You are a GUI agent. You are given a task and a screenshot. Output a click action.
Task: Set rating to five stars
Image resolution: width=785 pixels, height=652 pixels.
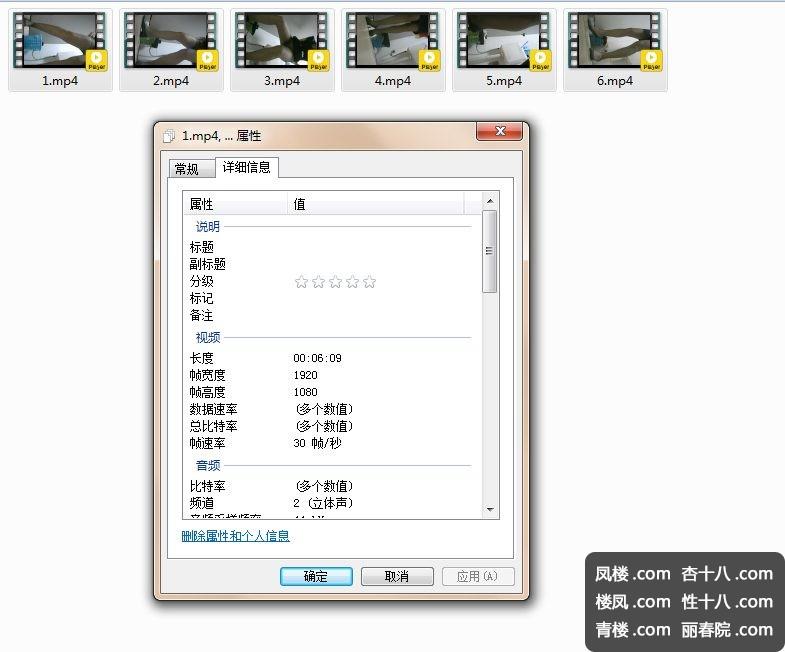pos(369,282)
